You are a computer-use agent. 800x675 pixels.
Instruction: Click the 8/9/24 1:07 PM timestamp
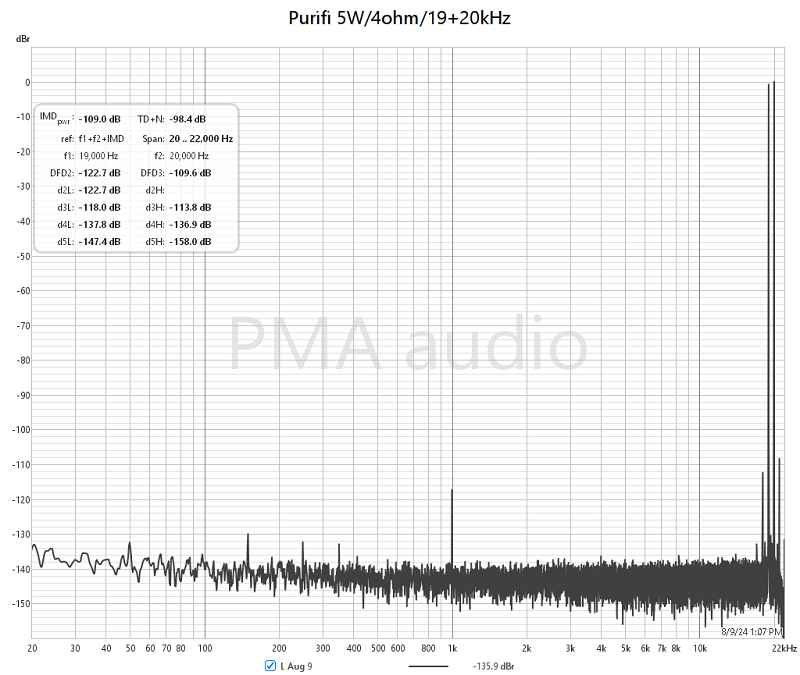coord(752,632)
